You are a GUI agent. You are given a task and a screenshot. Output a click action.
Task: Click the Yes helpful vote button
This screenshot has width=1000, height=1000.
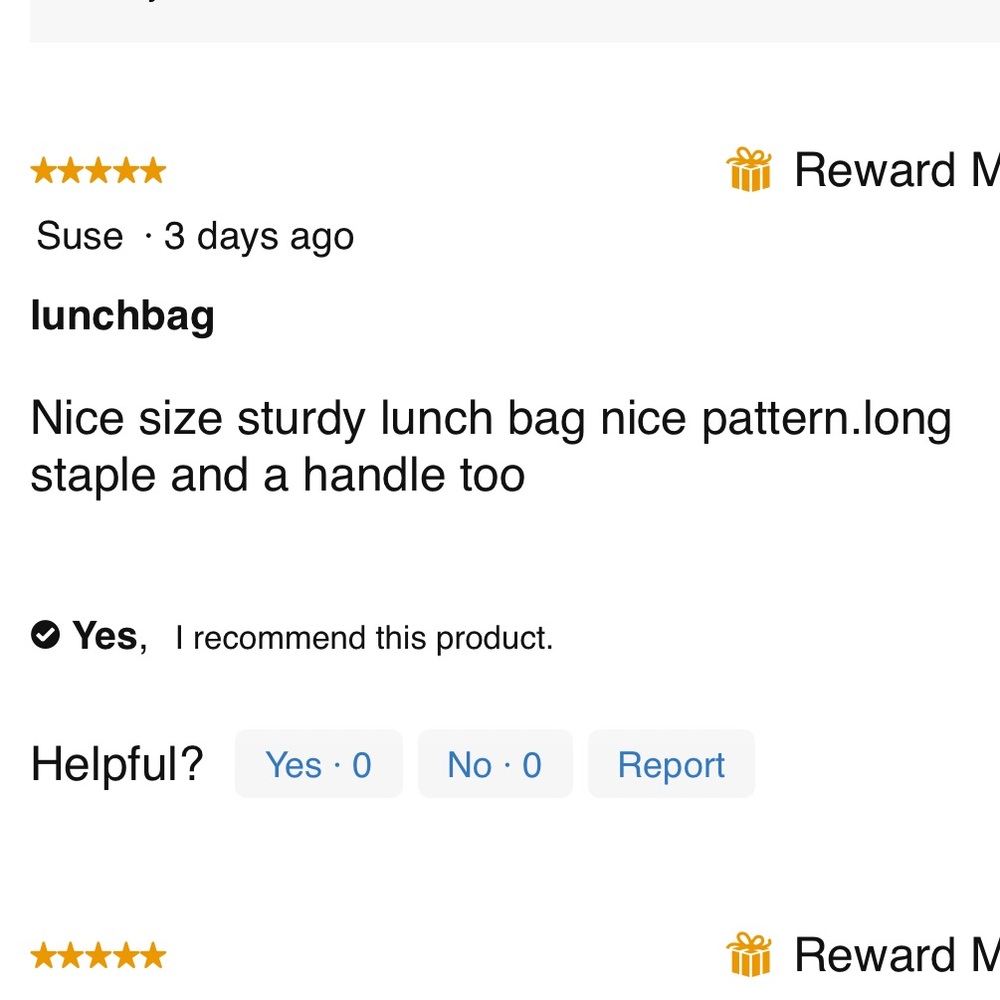[x=318, y=764]
